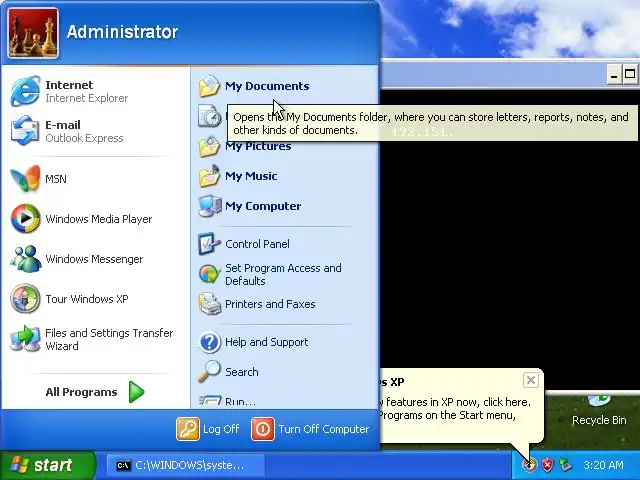
Task: Open Set Program Access and Defaults icon
Action: 209,274
